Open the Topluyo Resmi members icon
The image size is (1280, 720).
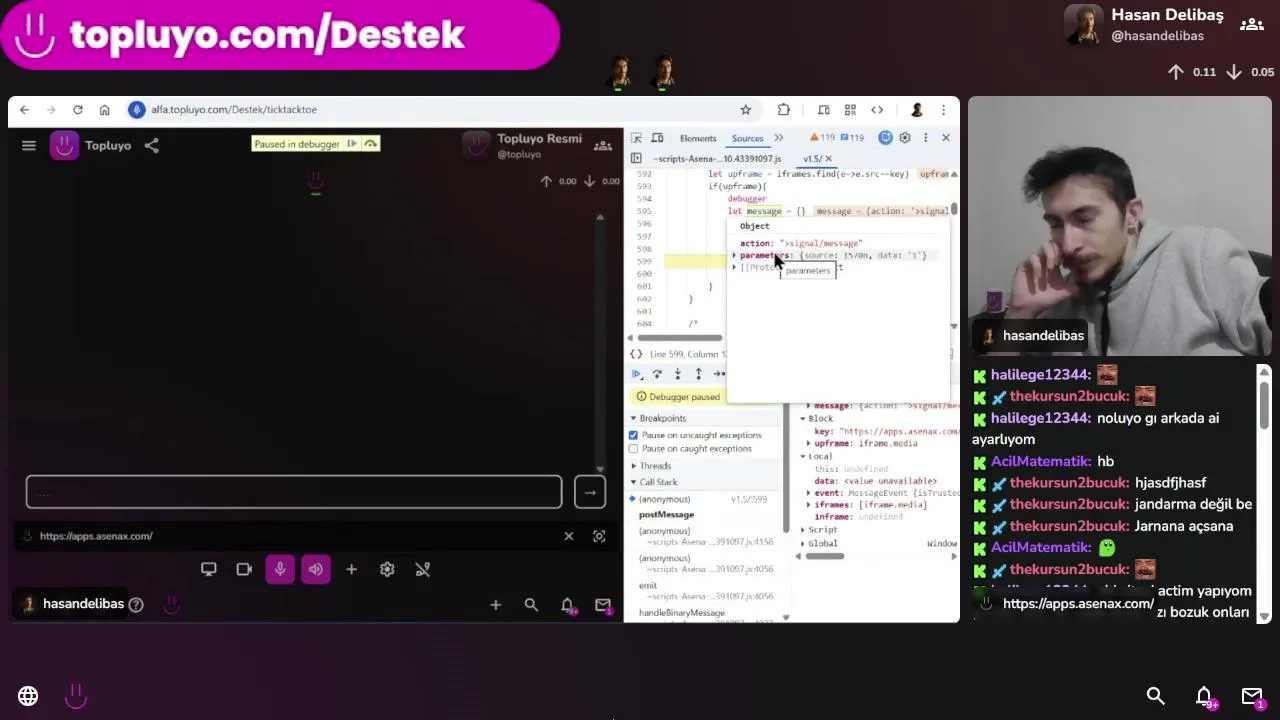pos(603,146)
